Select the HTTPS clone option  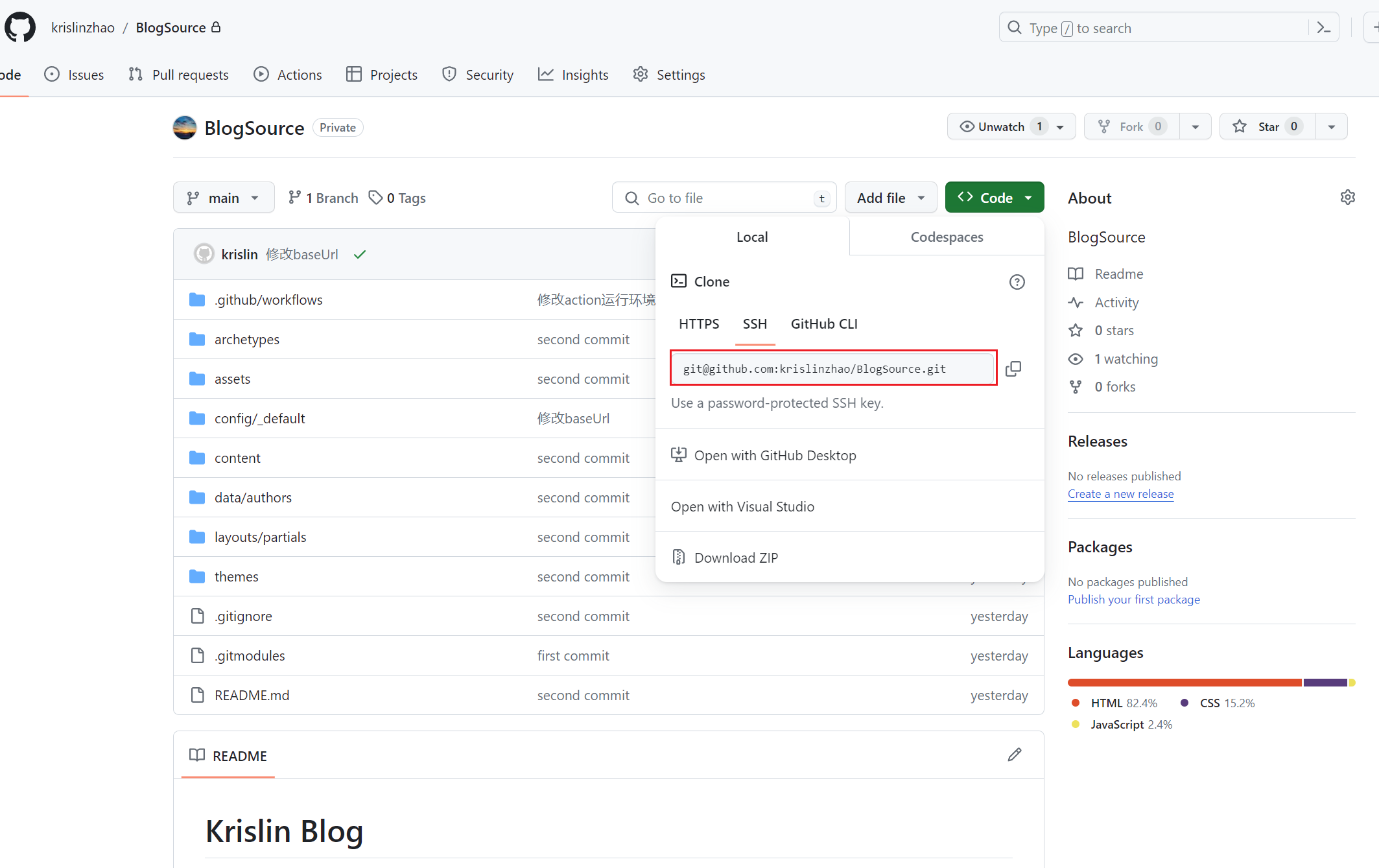click(699, 323)
